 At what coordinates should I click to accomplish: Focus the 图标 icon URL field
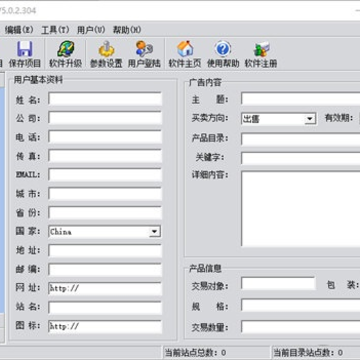pos(105,327)
